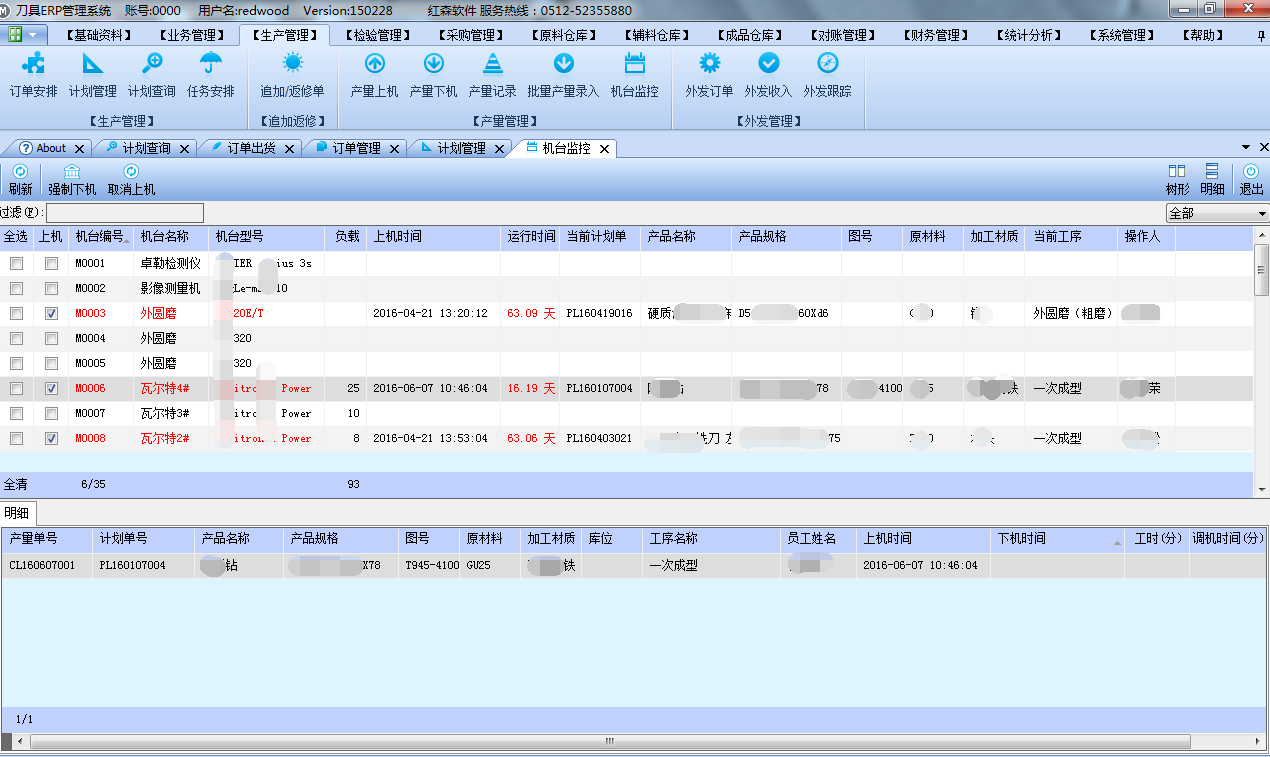Sort by 机台名称 column header

point(165,237)
